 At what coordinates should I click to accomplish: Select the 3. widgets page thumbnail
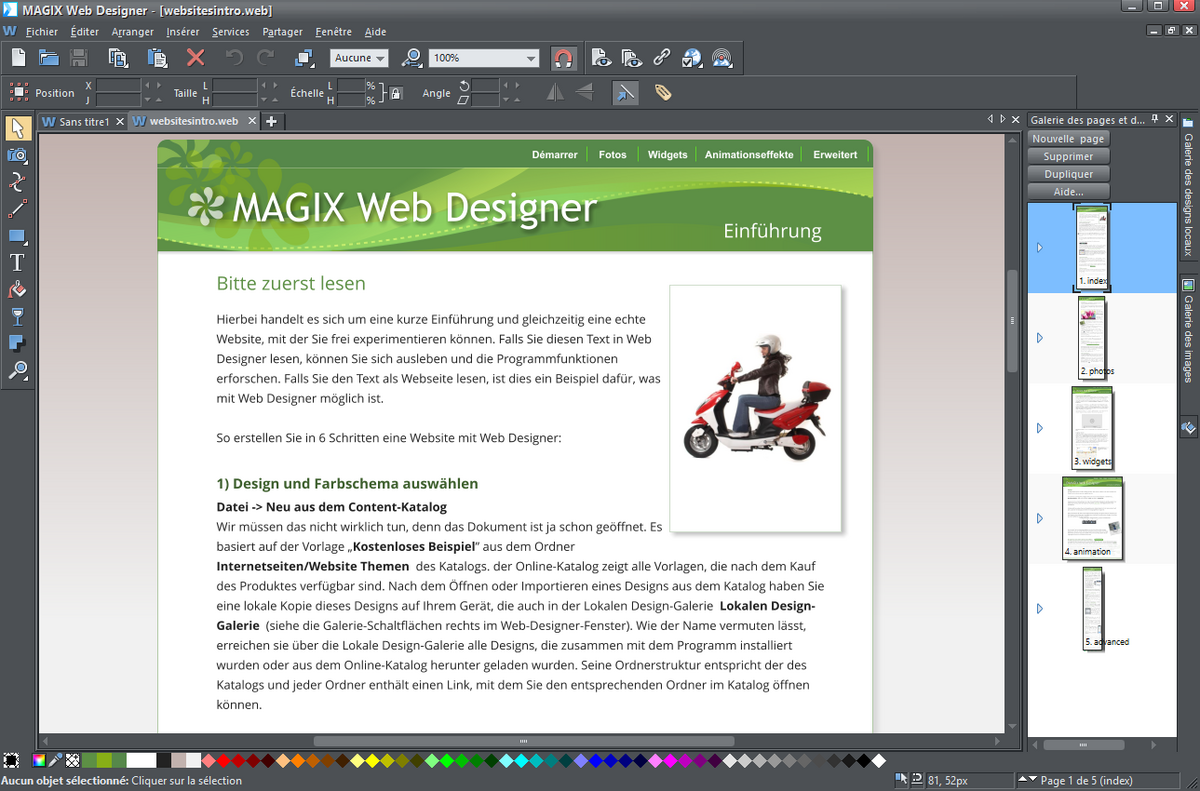pyautogui.click(x=1092, y=428)
